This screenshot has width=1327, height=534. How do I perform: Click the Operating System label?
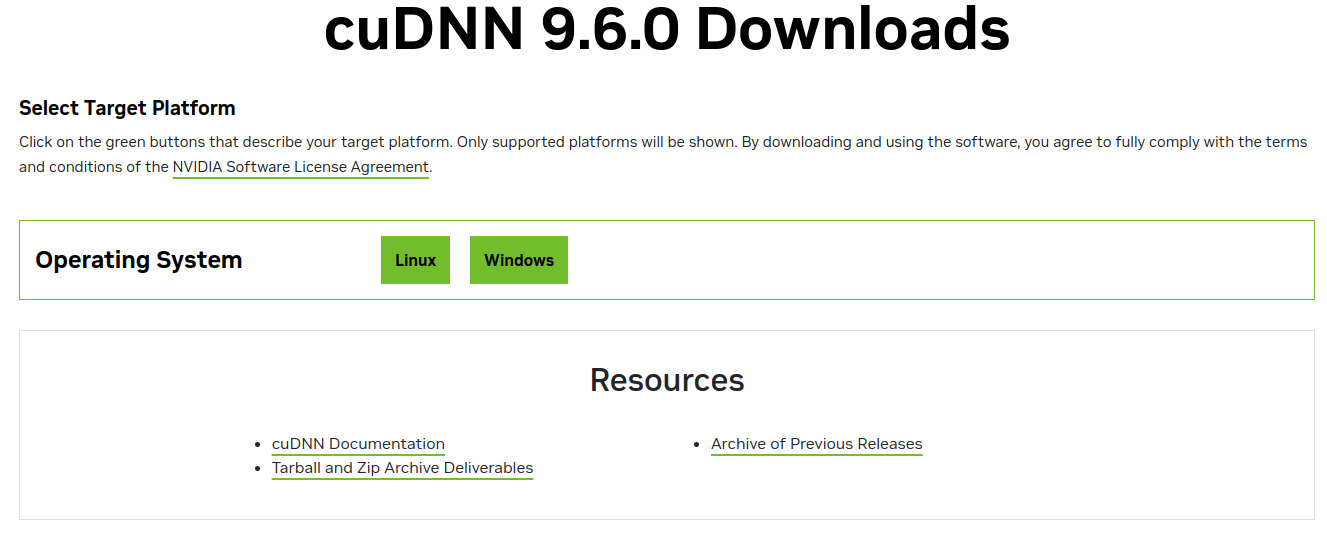[x=139, y=260]
